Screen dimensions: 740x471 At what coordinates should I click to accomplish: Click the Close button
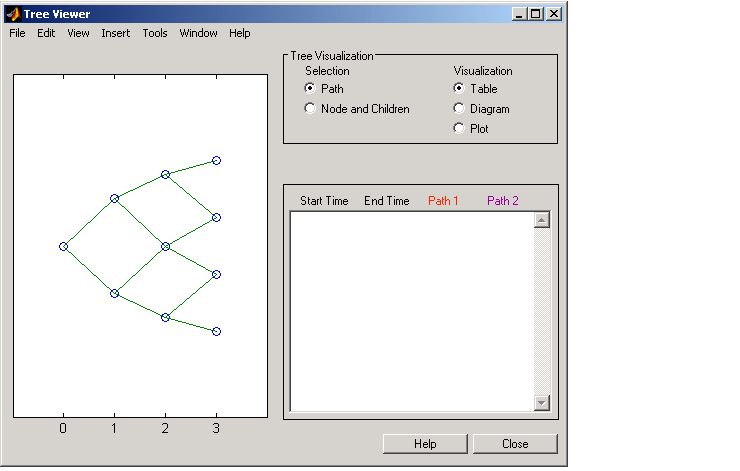point(515,444)
